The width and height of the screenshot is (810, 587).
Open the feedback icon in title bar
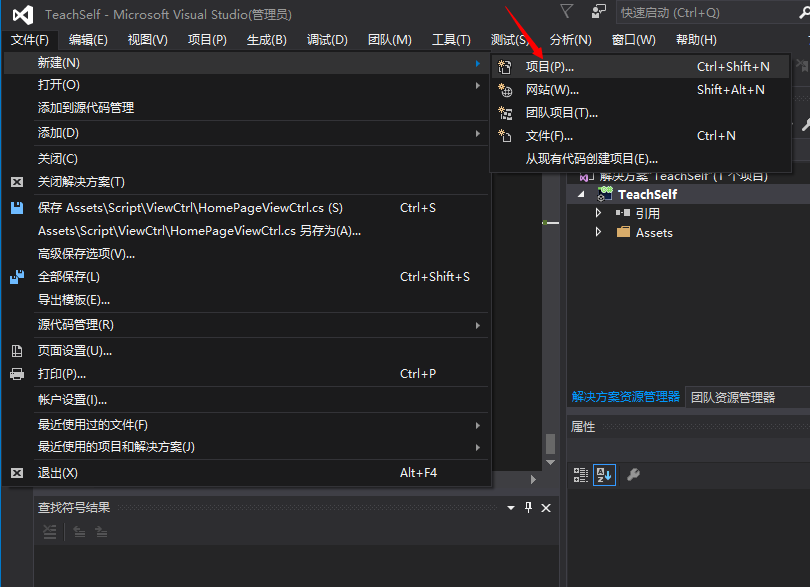pos(598,11)
